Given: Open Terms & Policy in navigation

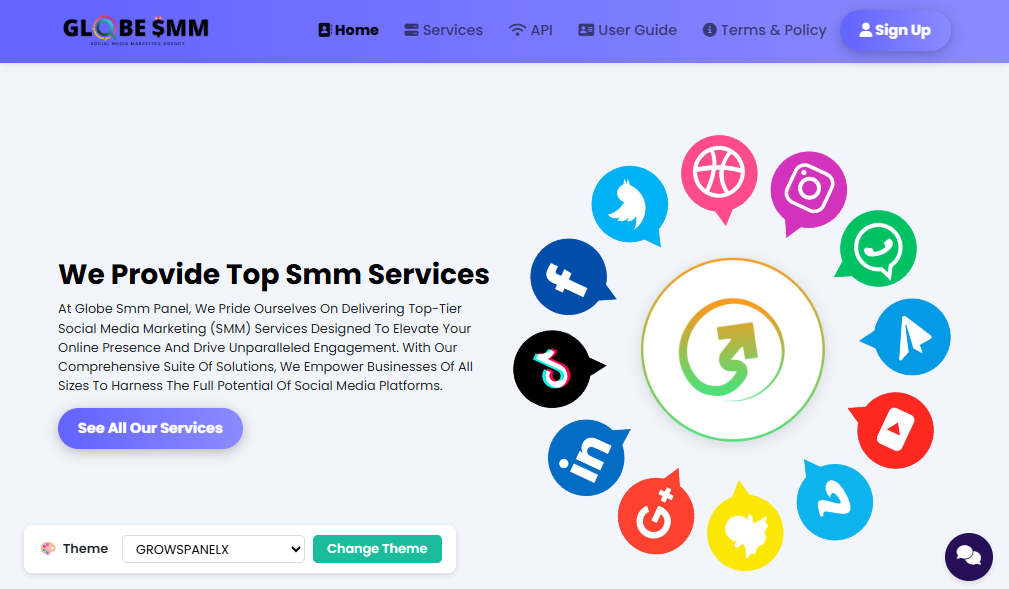Looking at the screenshot, I should coord(764,30).
